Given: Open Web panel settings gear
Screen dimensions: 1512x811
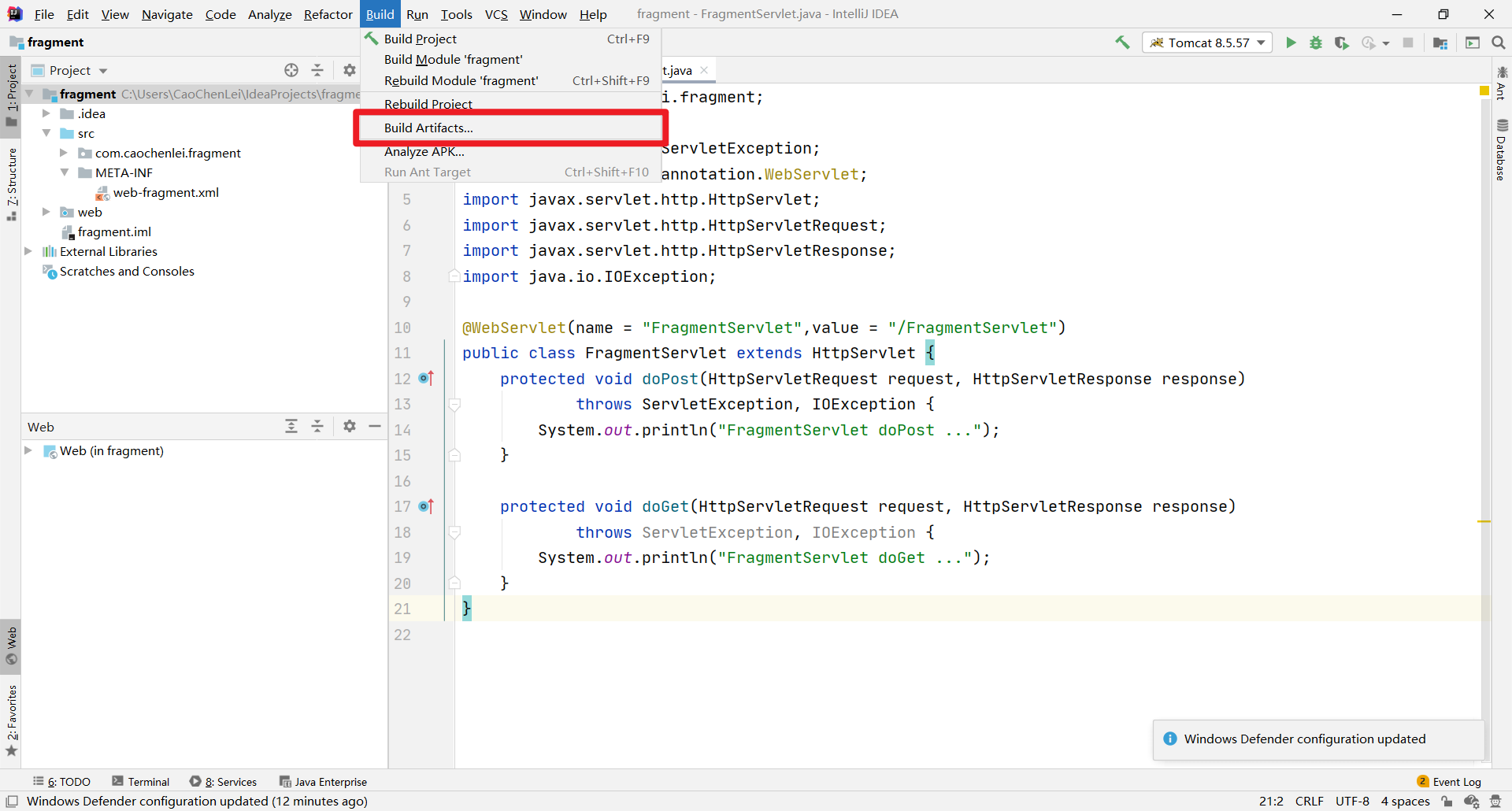Looking at the screenshot, I should (350, 426).
